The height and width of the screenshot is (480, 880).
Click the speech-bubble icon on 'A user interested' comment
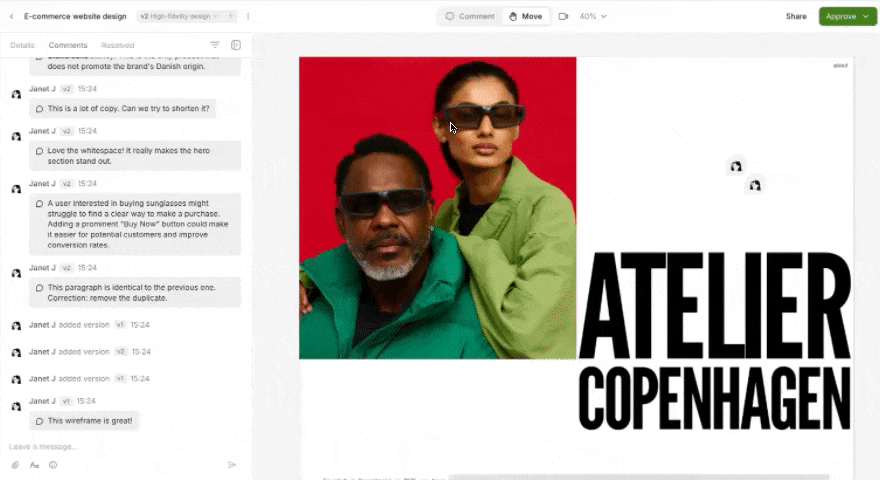(x=39, y=204)
